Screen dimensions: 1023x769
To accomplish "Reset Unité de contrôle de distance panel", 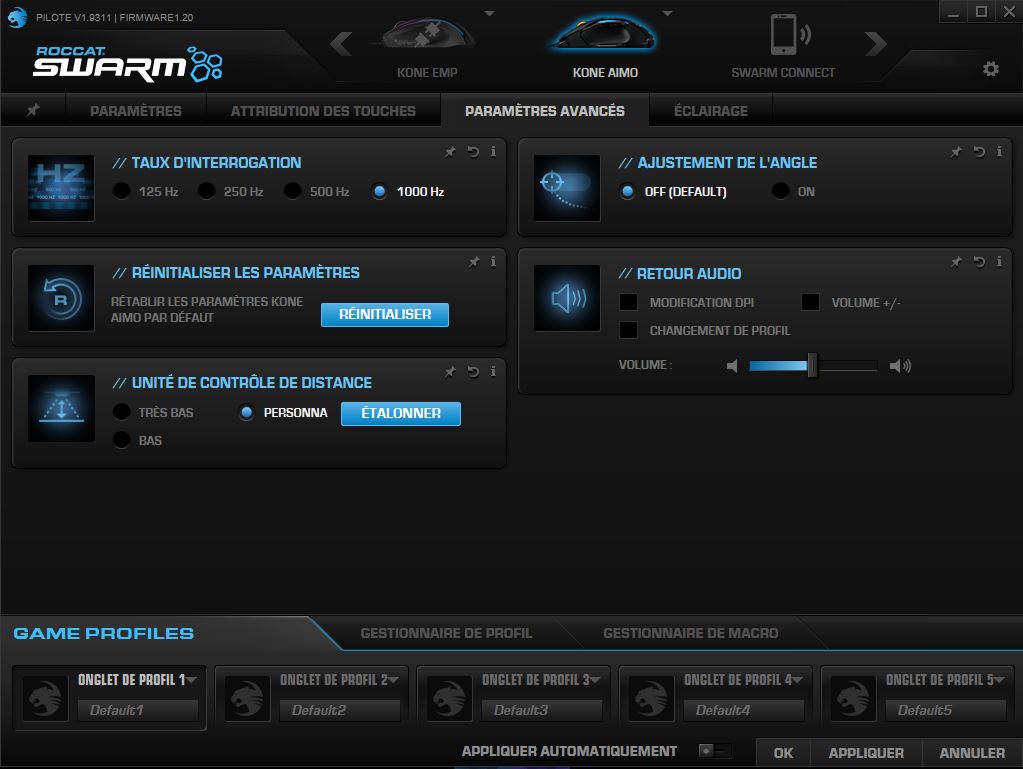I will coord(473,372).
